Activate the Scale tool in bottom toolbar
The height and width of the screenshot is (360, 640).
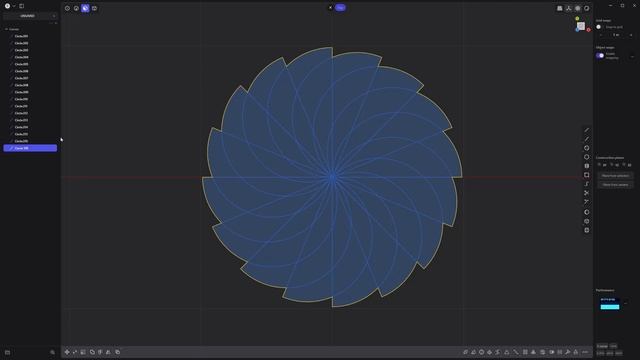tap(83, 352)
